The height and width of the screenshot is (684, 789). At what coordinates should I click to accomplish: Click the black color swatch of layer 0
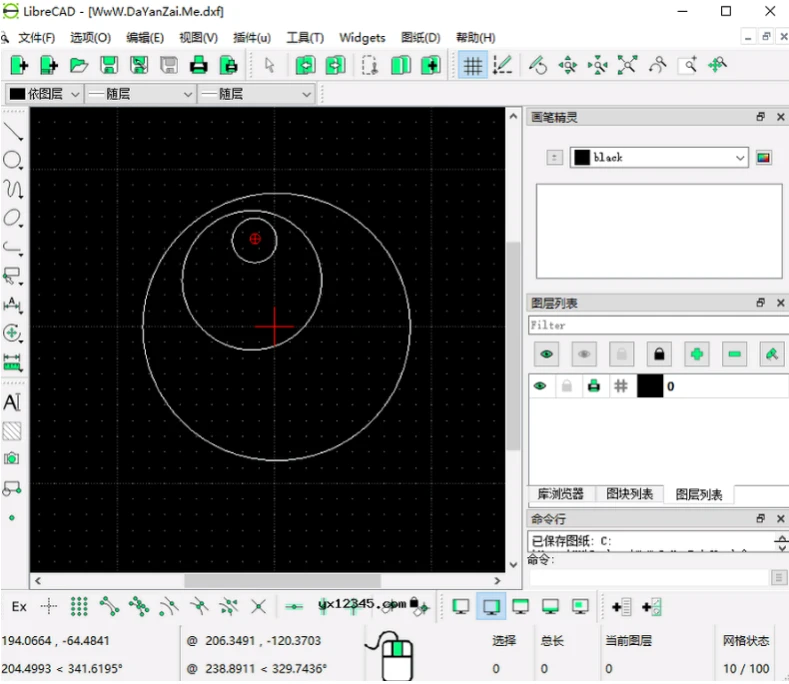click(650, 386)
